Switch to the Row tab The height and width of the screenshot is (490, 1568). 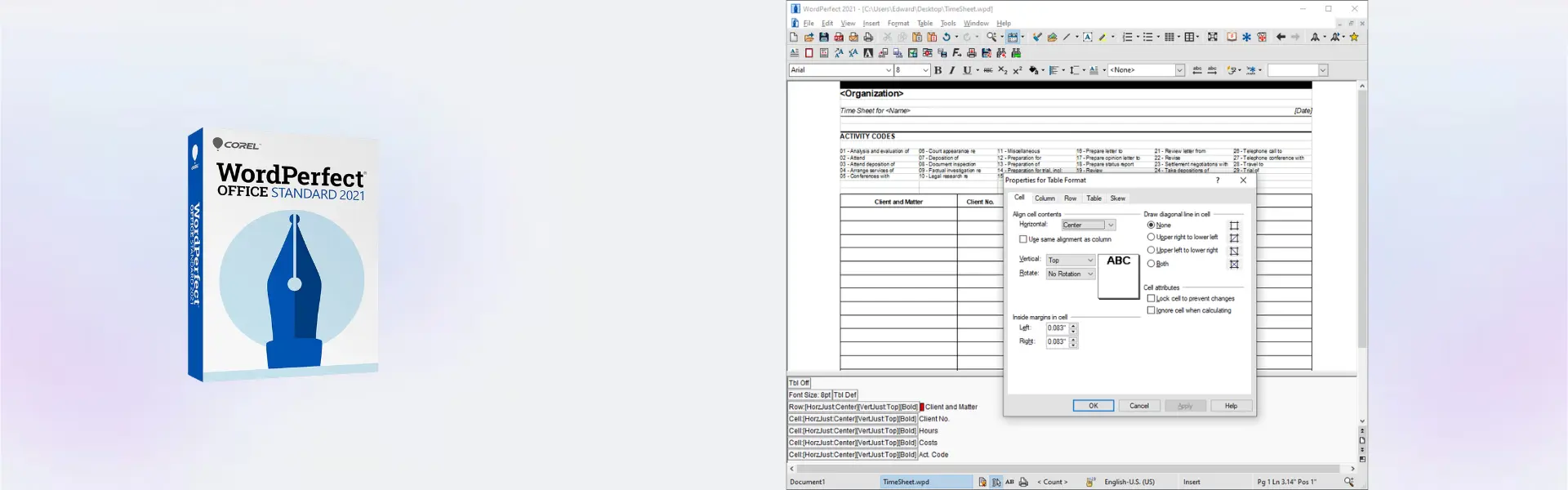pos(1070,198)
